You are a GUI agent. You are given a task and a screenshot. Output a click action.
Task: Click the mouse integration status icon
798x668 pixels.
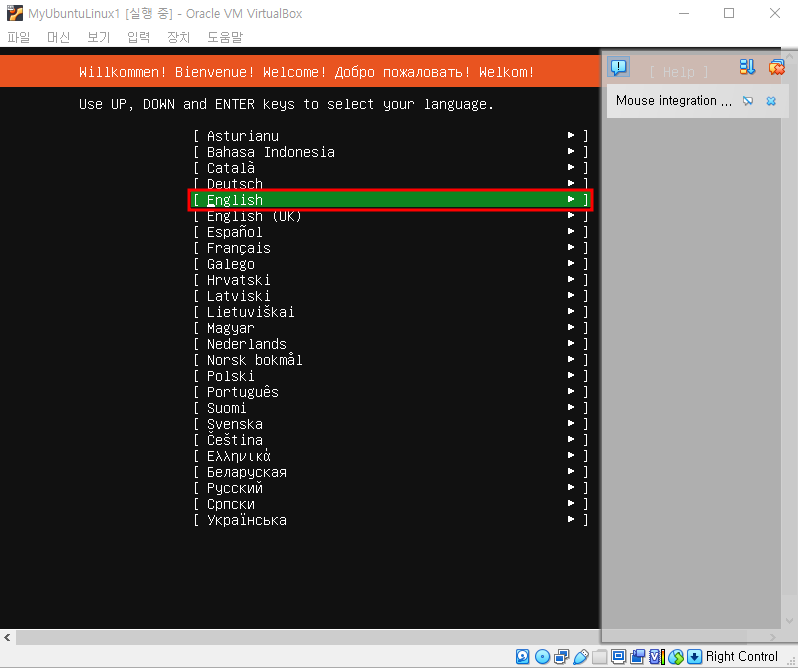(676, 656)
